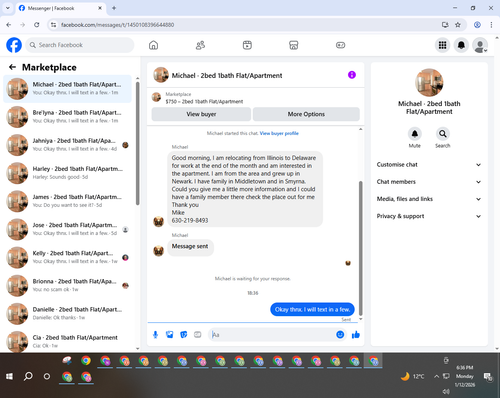The image size is (500, 398).
Task: Choose a GIF icon in composer
Action: coord(197,335)
